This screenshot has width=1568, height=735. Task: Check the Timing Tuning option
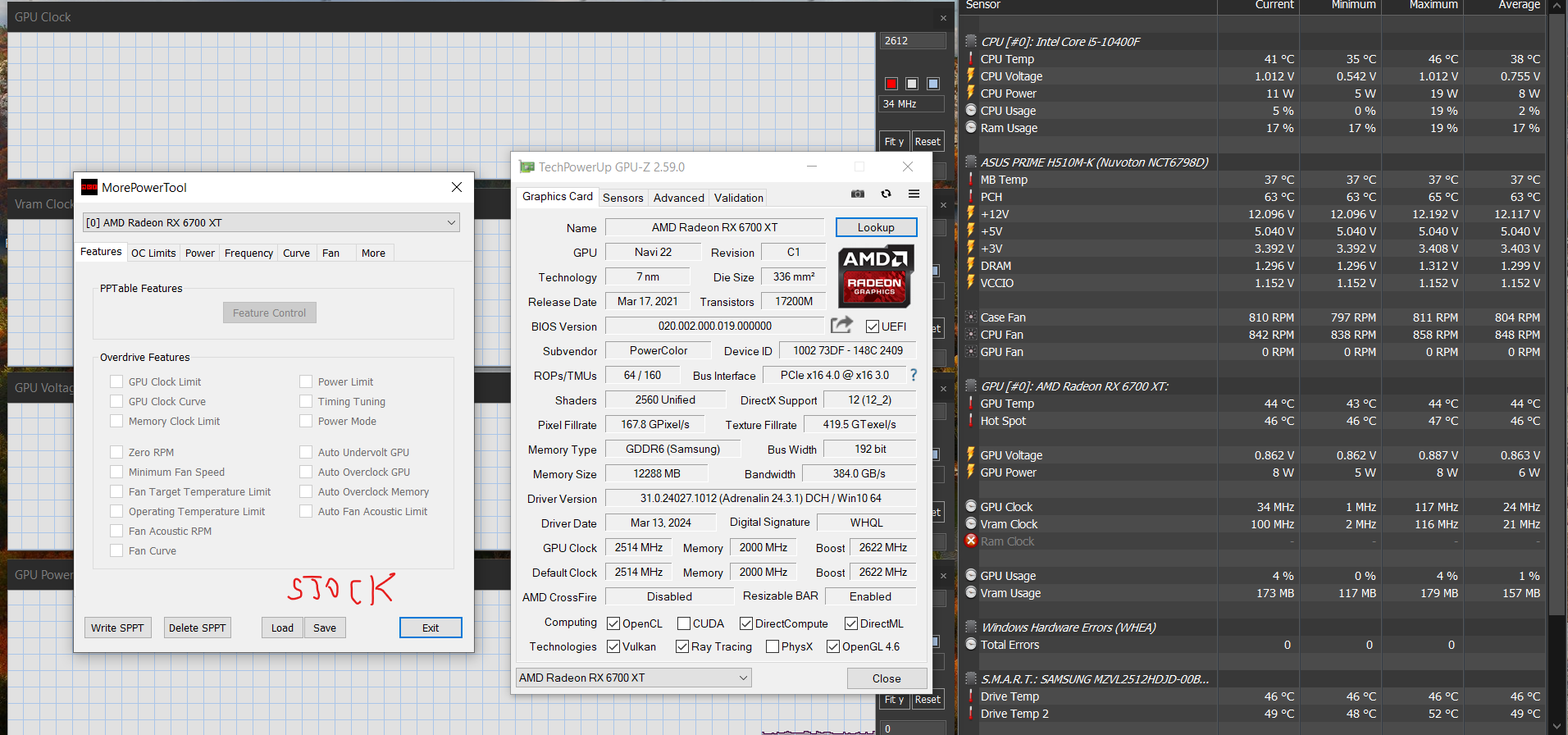click(x=306, y=401)
